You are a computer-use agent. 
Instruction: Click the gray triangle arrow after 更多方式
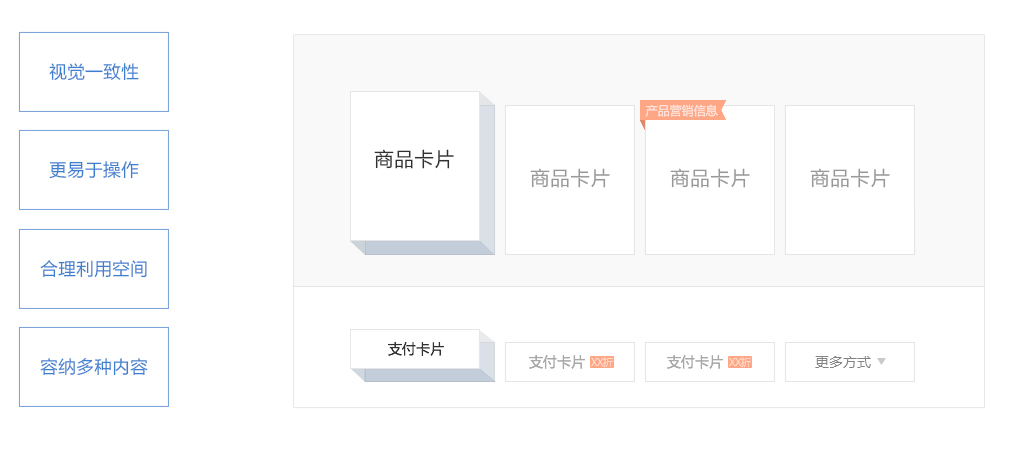tap(882, 362)
